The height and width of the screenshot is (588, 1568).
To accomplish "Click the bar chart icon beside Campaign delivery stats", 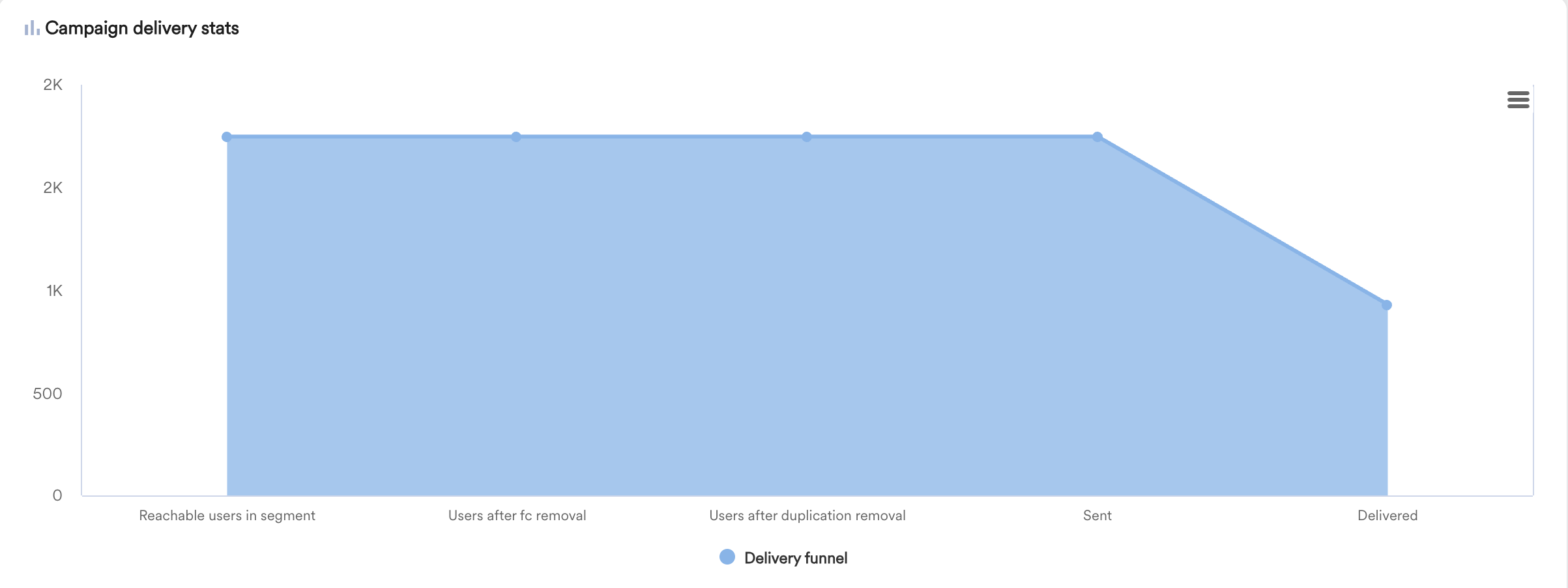I will 31,27.
